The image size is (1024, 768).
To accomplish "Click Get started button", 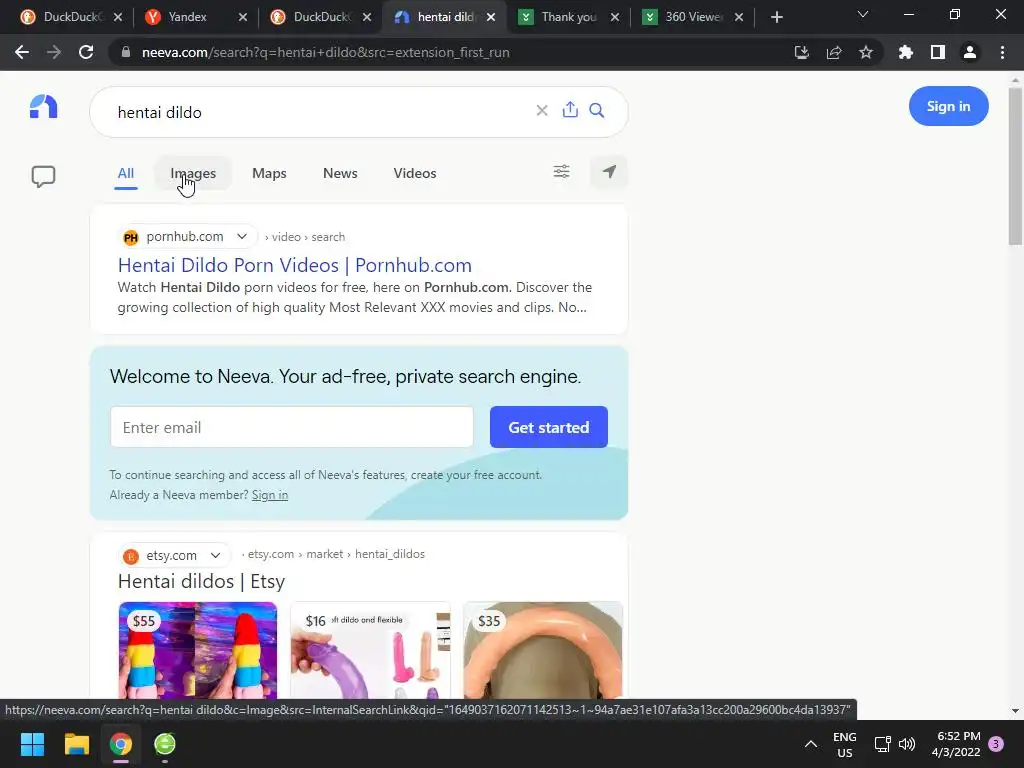I will [549, 427].
